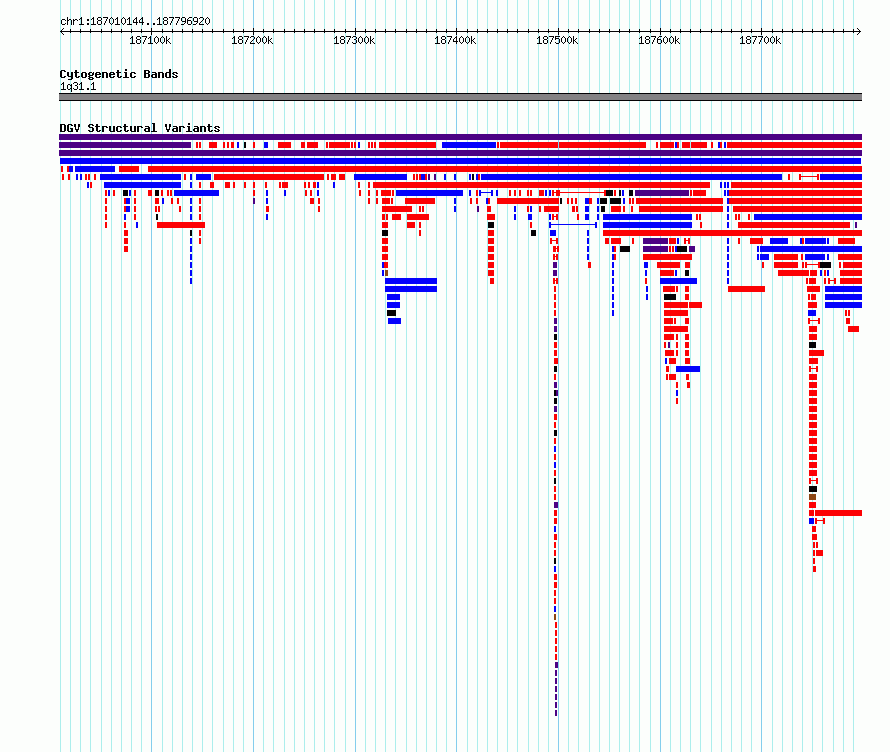Viewport: 890px width, 752px height.
Task: Open the Cytogenetic Bands track title
Action: [x=119, y=74]
